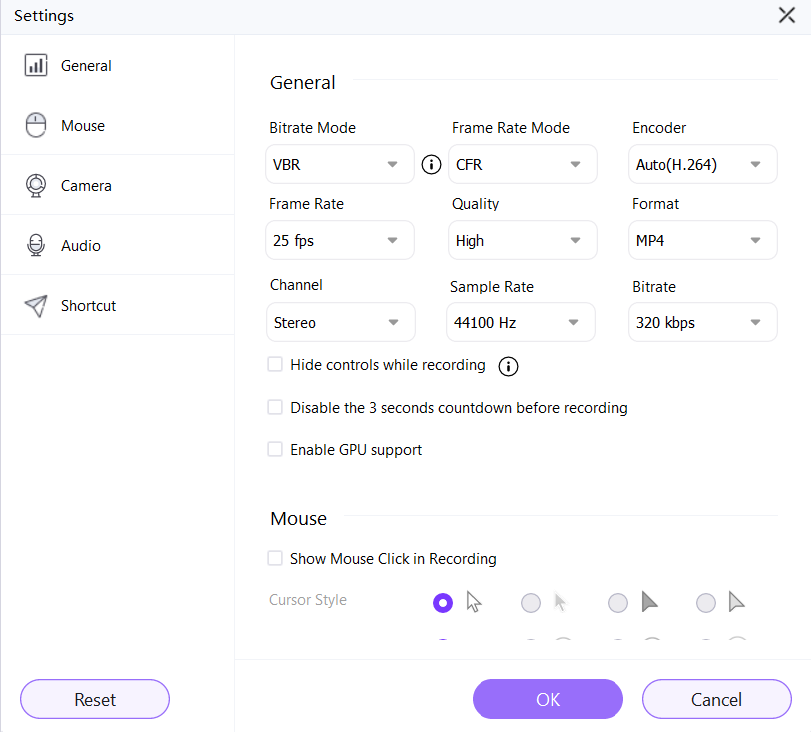
Task: Click the Audio microphone icon in sidebar
Action: point(36,245)
